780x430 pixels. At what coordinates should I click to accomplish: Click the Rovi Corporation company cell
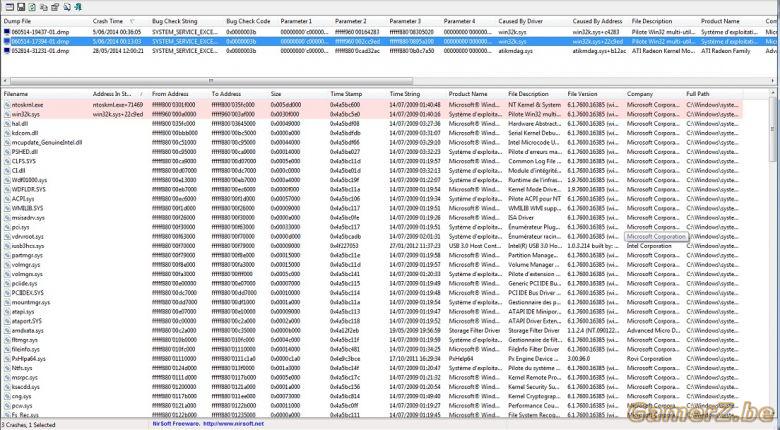tap(649, 359)
